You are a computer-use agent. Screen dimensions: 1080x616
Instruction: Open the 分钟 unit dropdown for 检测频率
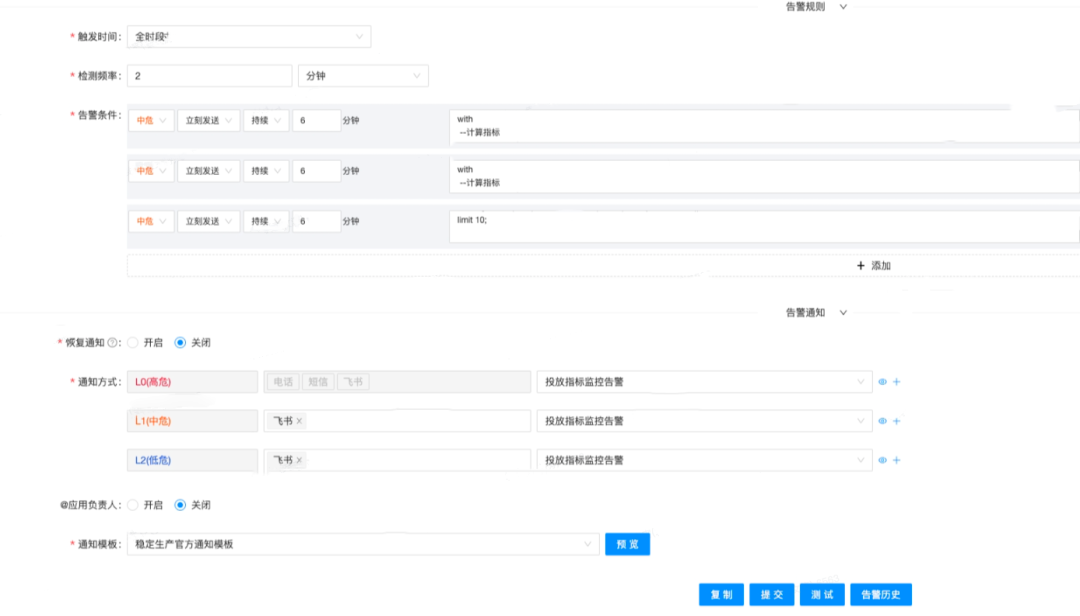(x=363, y=76)
